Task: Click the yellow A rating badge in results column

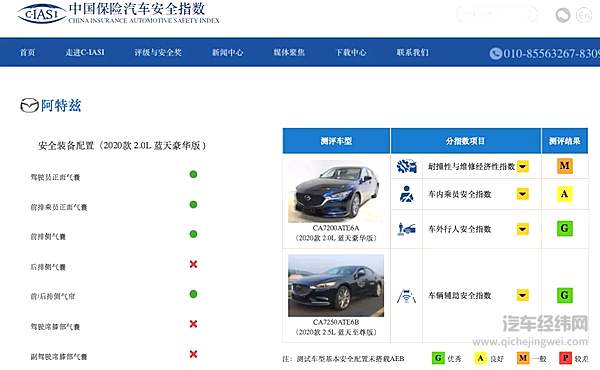Action: click(x=564, y=194)
